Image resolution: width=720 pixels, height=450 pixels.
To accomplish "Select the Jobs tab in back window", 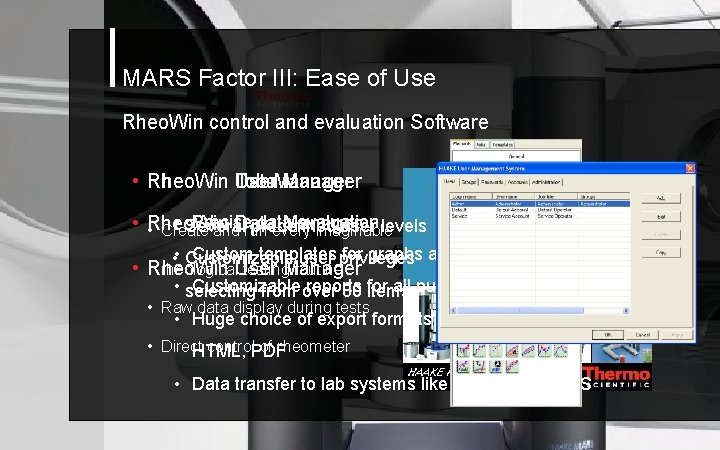I will (x=481, y=145).
